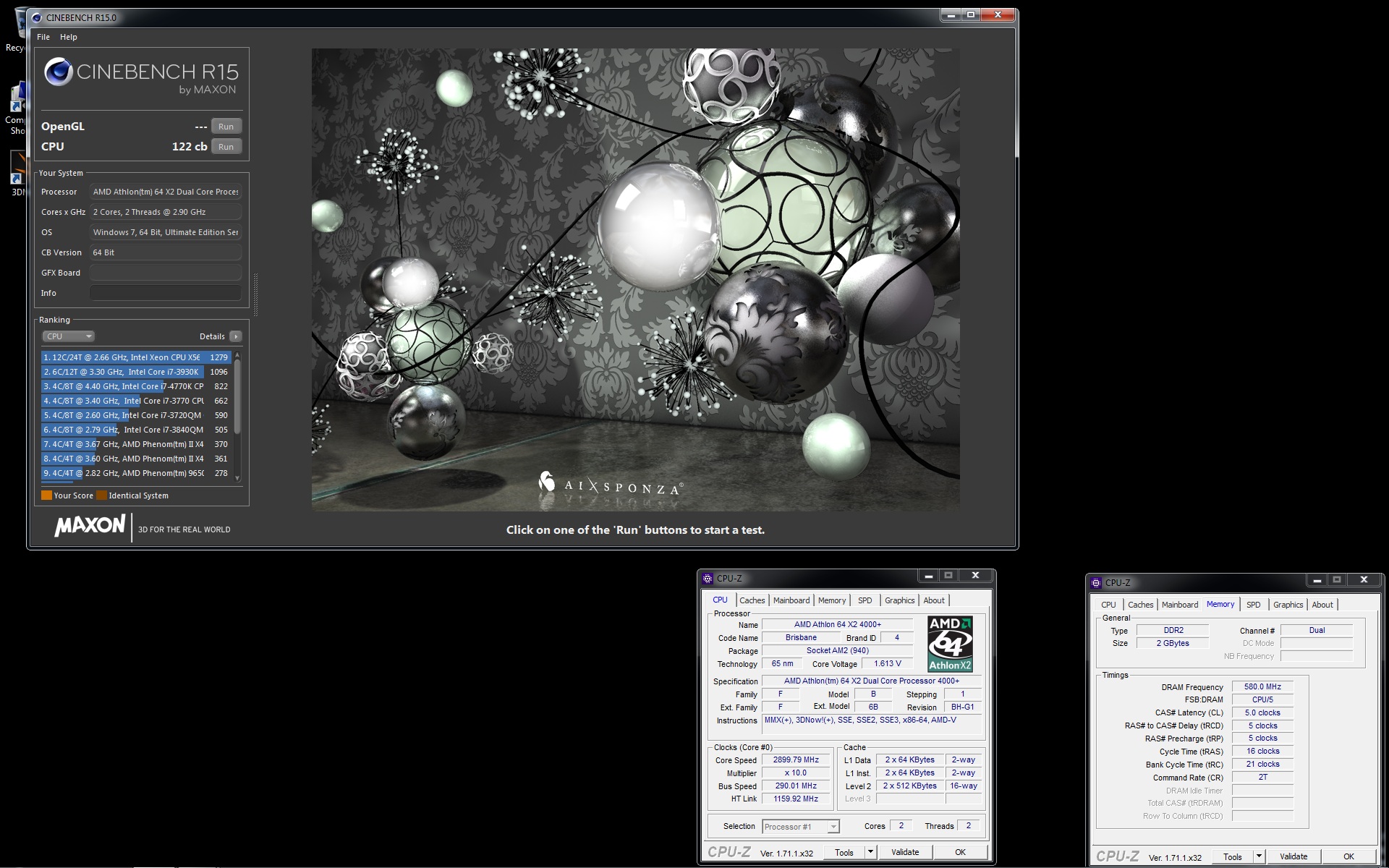Switch to SPD tab in right CPU-Z window
Viewport: 1389px width, 868px height.
point(1253,605)
